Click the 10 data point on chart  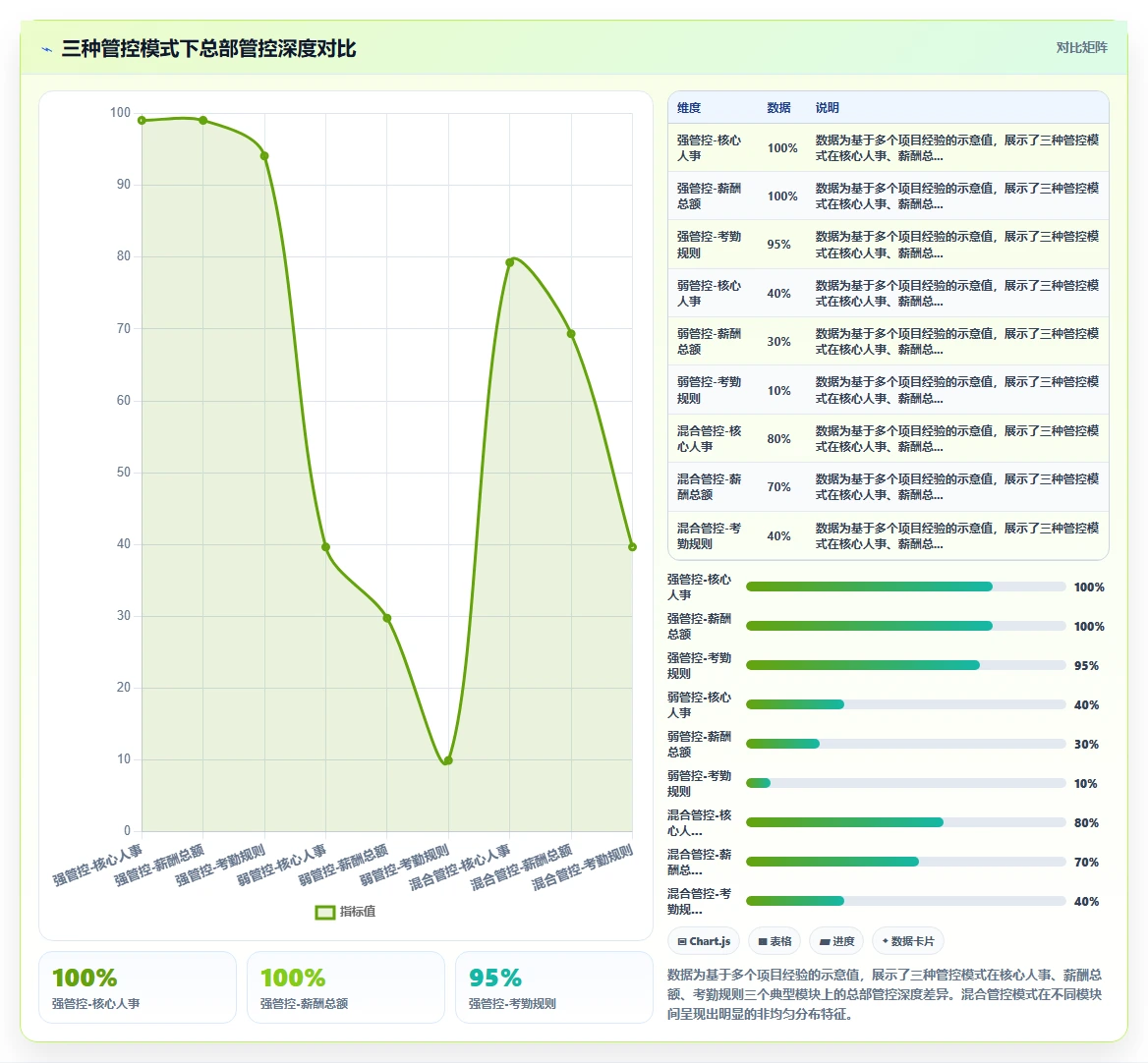click(x=448, y=760)
